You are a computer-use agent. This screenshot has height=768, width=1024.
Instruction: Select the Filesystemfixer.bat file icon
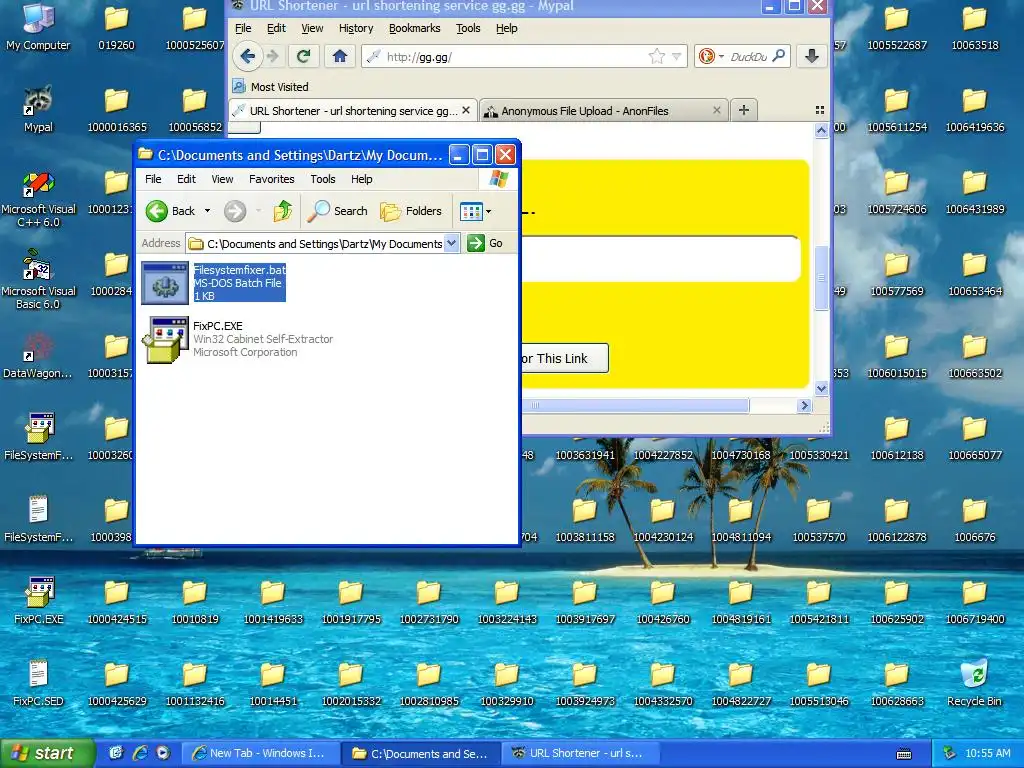(165, 283)
